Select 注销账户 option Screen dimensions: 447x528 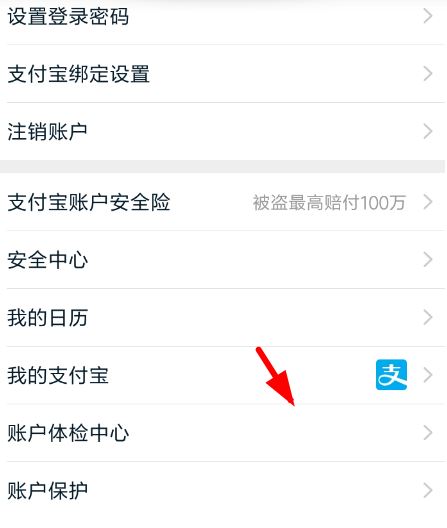coord(223,131)
